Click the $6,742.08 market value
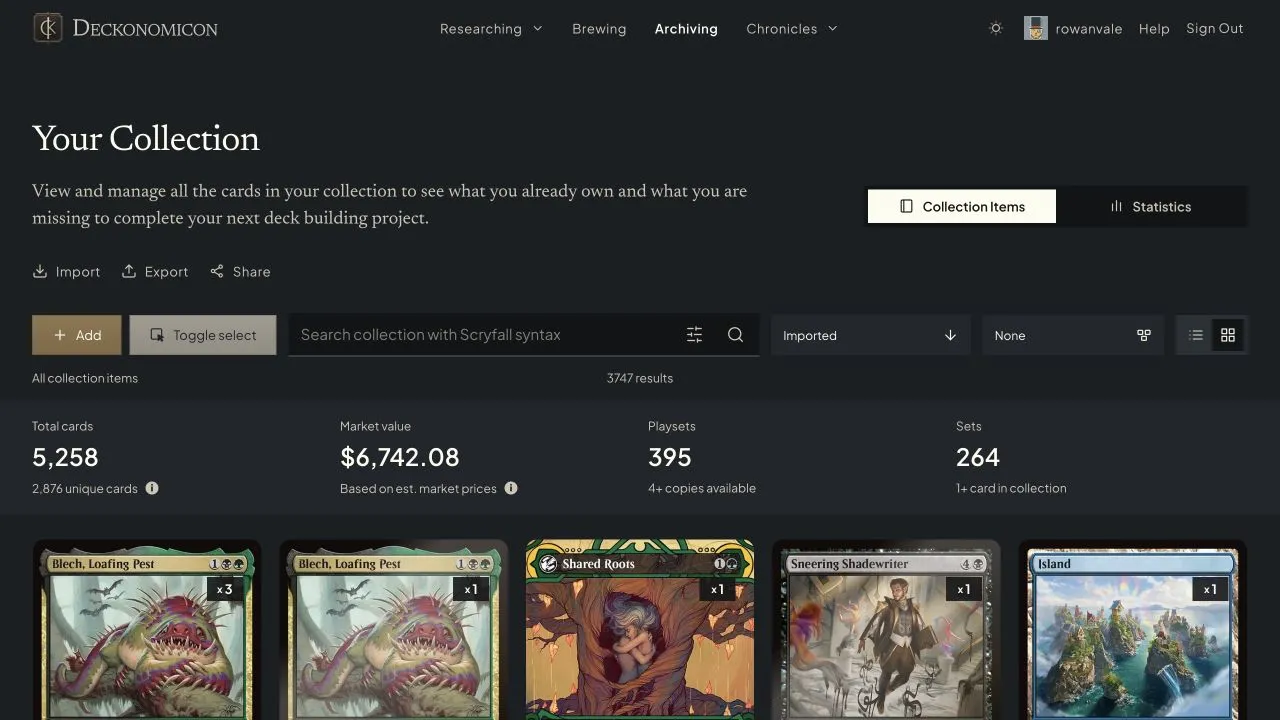This screenshot has height=720, width=1280. pyautogui.click(x=400, y=457)
